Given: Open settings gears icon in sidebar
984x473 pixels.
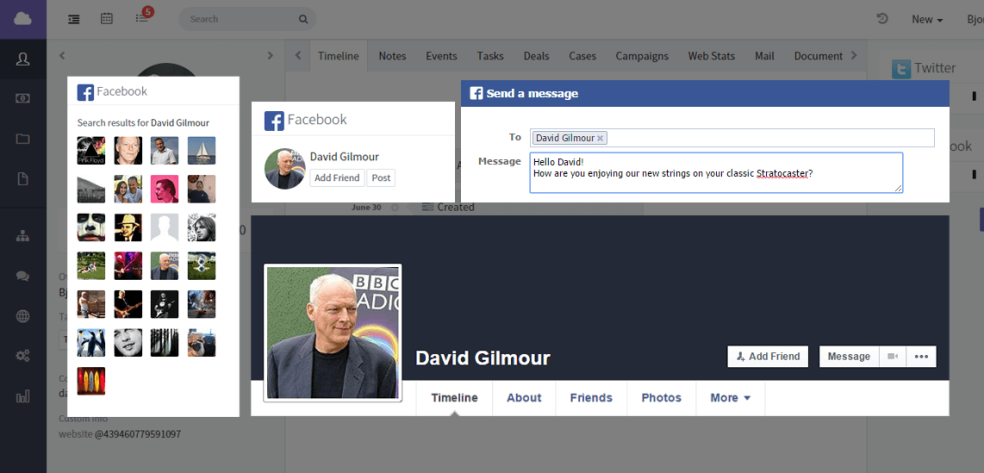Looking at the screenshot, I should (x=22, y=356).
